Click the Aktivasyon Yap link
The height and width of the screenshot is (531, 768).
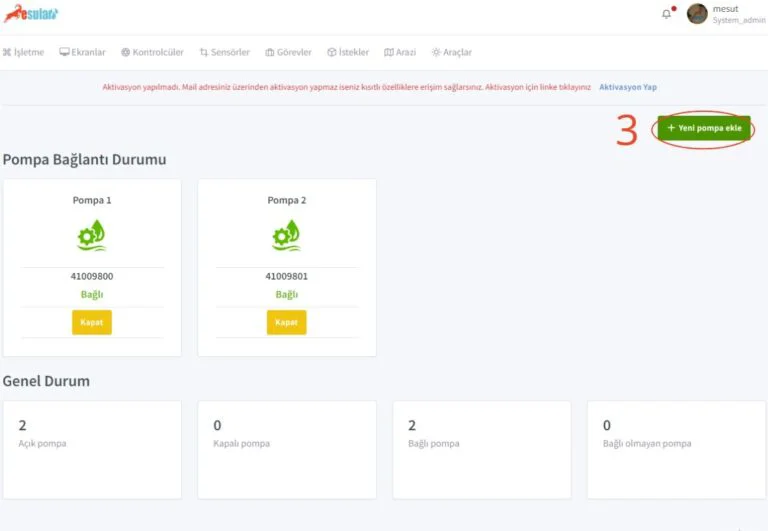tap(627, 87)
